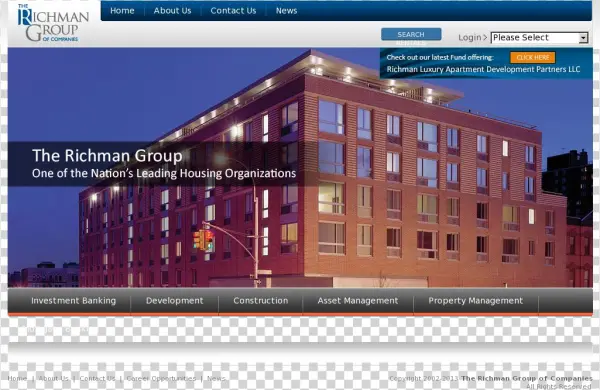This screenshot has width=600, height=390.
Task: Click the Richman Group logo
Action: (x=53, y=23)
